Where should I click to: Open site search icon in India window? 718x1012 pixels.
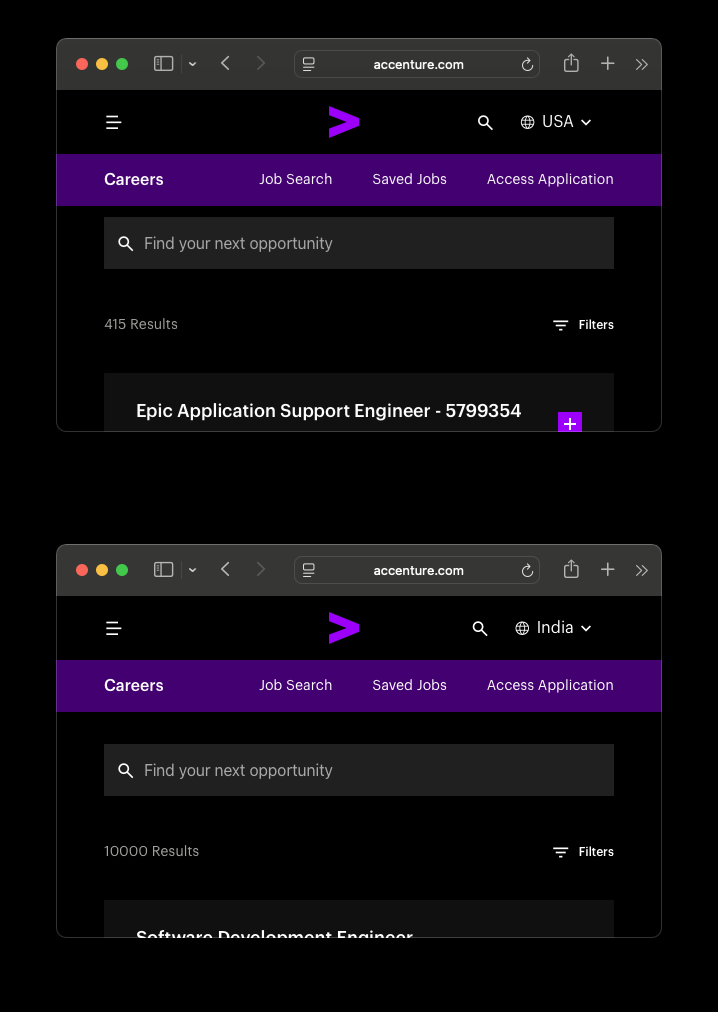(480, 629)
